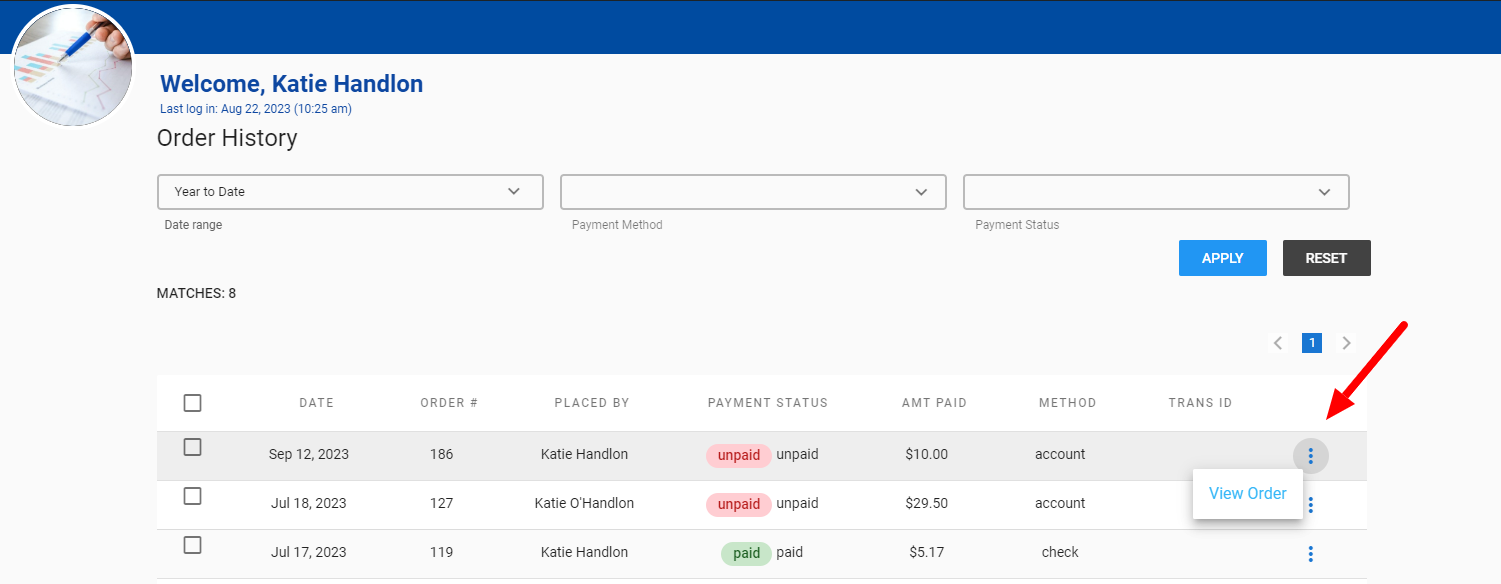Viewport: 1501px width, 584px height.
Task: Click PAYMENT STATUS column header
Action: (x=768, y=403)
